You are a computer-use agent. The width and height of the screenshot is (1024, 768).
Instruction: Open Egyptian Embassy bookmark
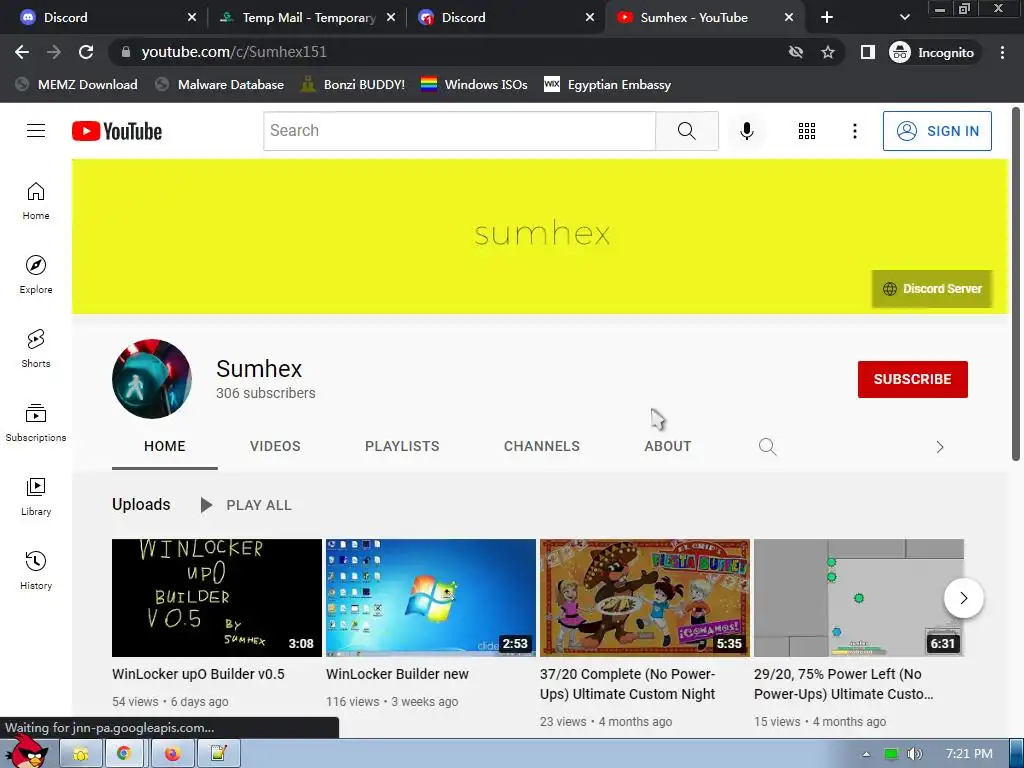pos(607,85)
